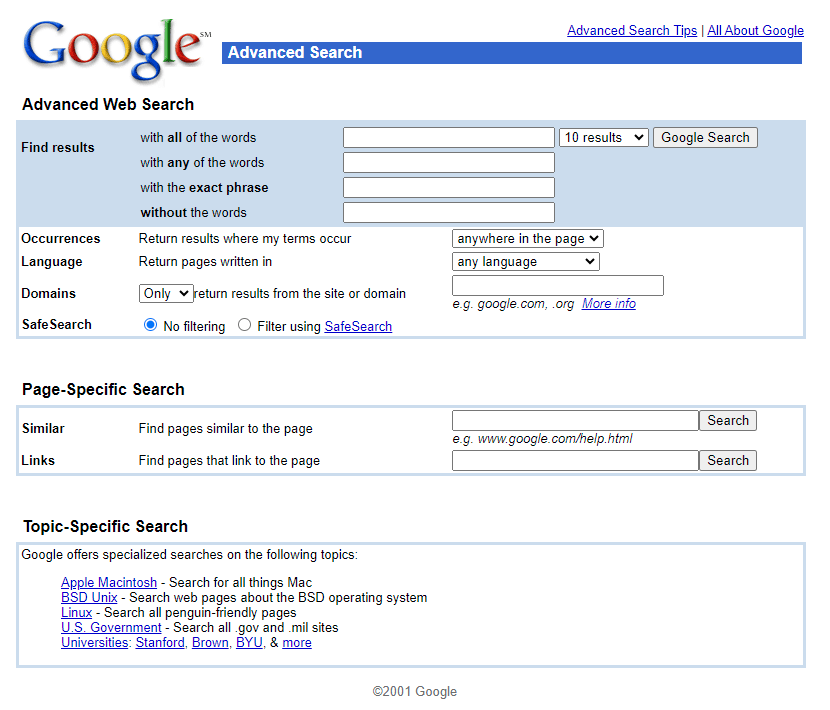Open Linux topic search link

77,613
